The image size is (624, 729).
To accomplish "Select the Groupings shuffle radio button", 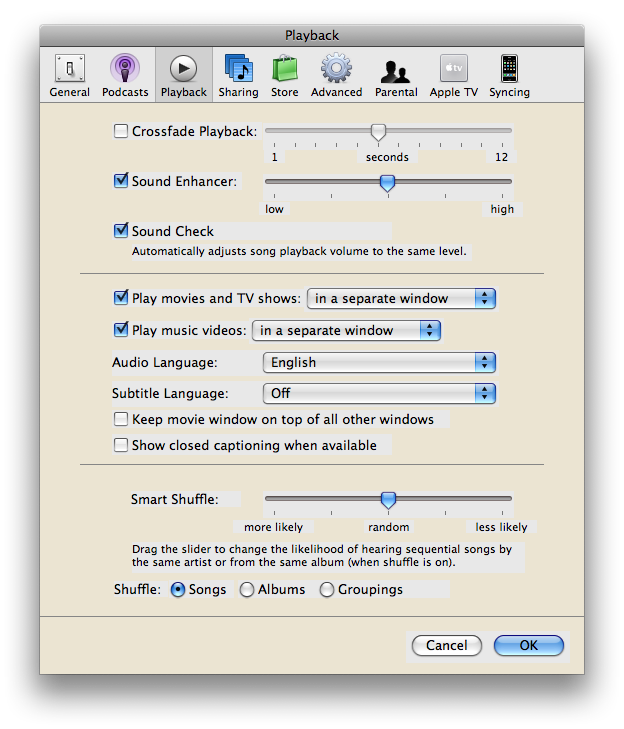I will [x=327, y=590].
